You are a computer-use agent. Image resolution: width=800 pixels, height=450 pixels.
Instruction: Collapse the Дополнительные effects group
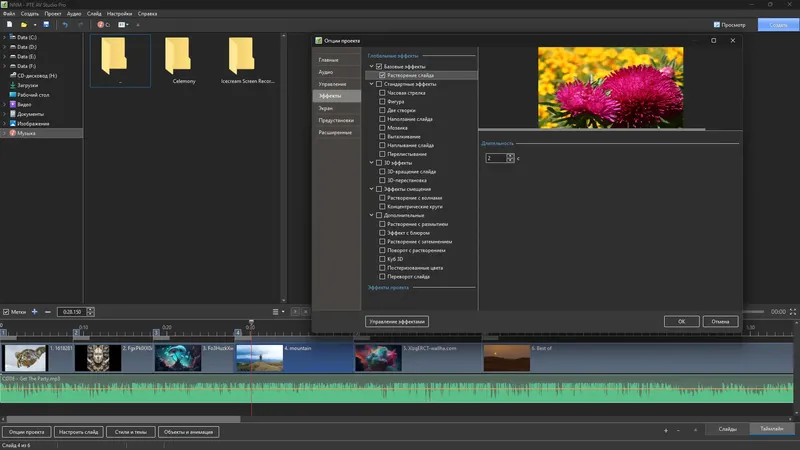click(x=371, y=215)
